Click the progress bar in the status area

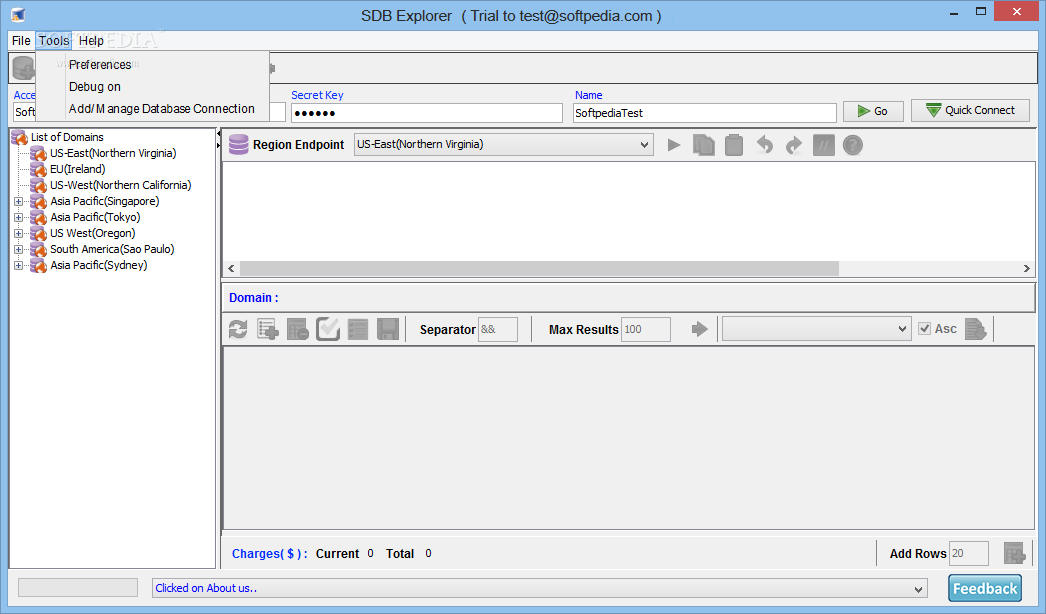(78, 587)
